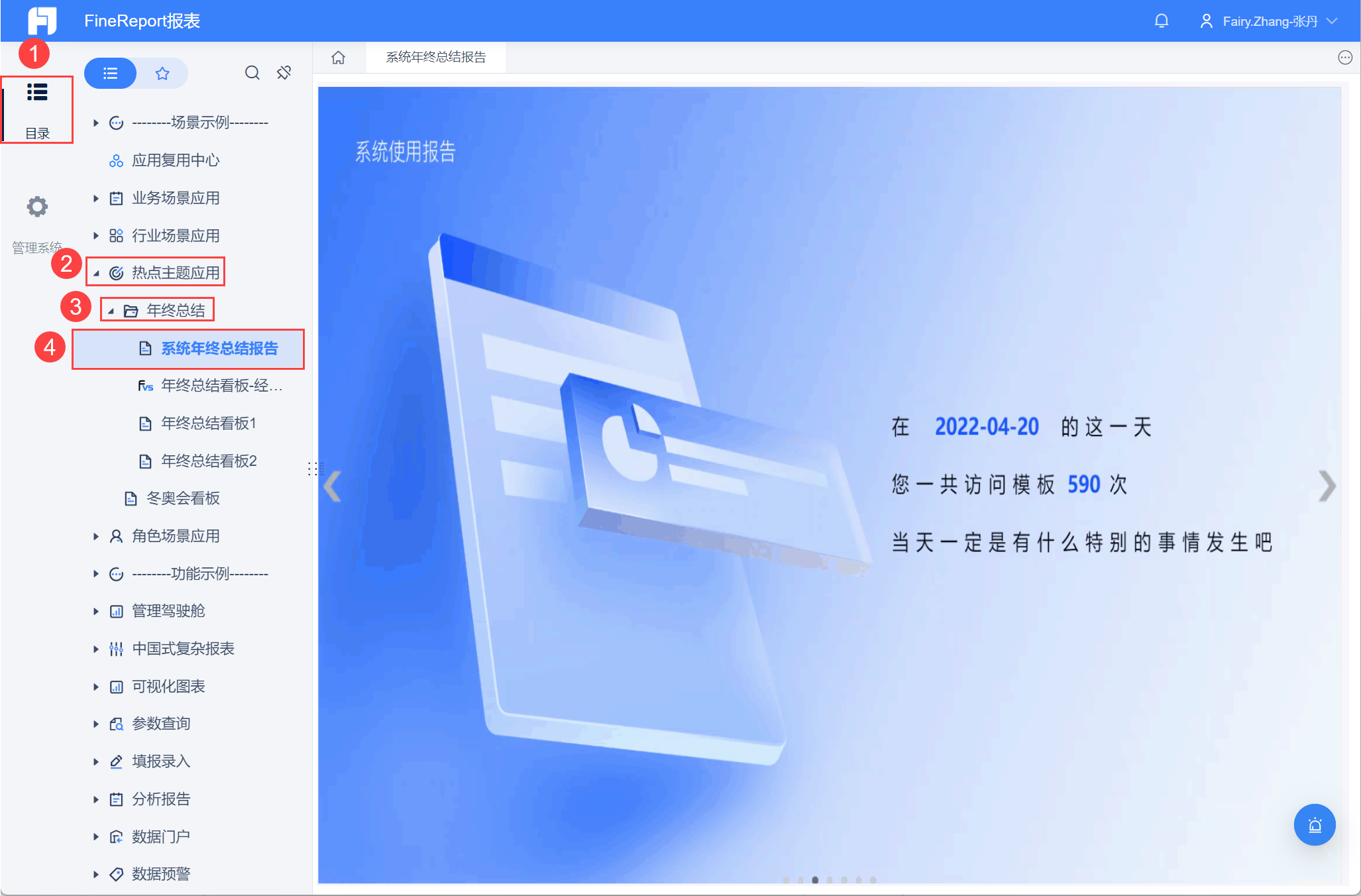The image size is (1361, 896).
Task: Open the home page icon tab
Action: click(338, 58)
